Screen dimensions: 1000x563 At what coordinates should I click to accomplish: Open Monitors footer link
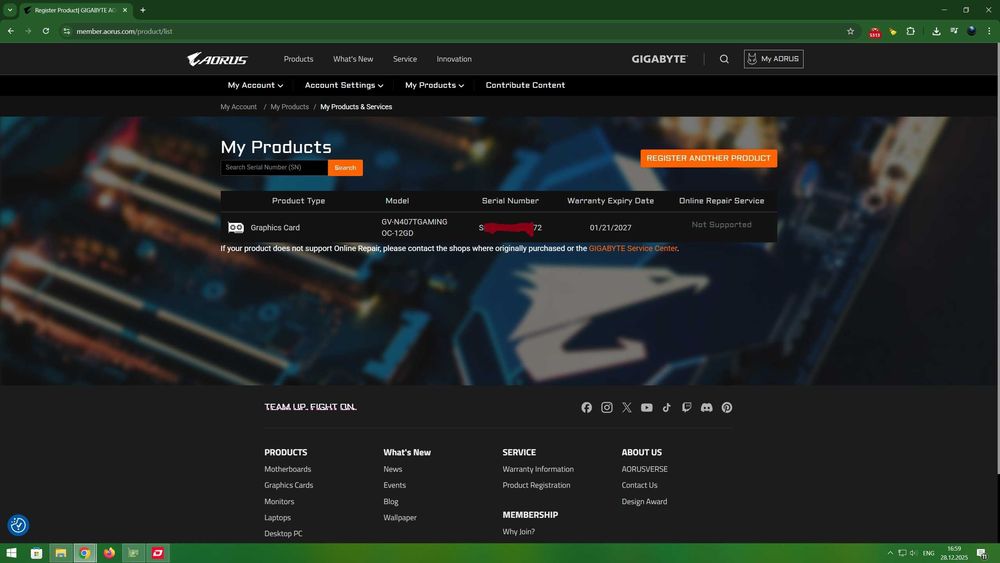coord(279,502)
